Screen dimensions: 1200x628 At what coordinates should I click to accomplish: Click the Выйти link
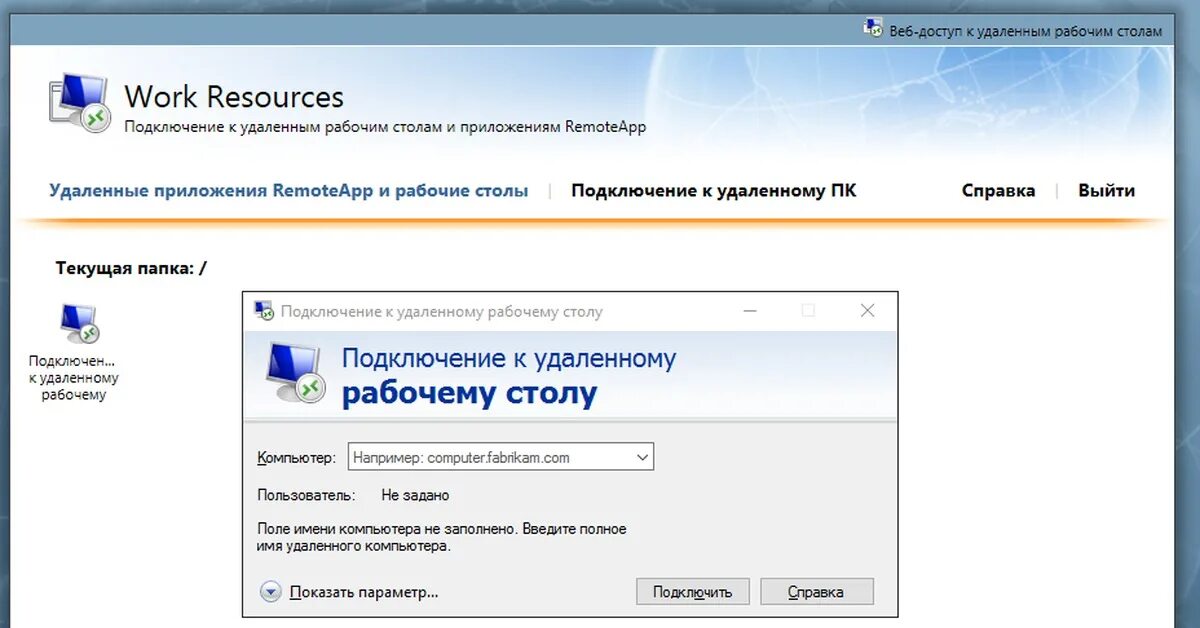tap(1106, 190)
